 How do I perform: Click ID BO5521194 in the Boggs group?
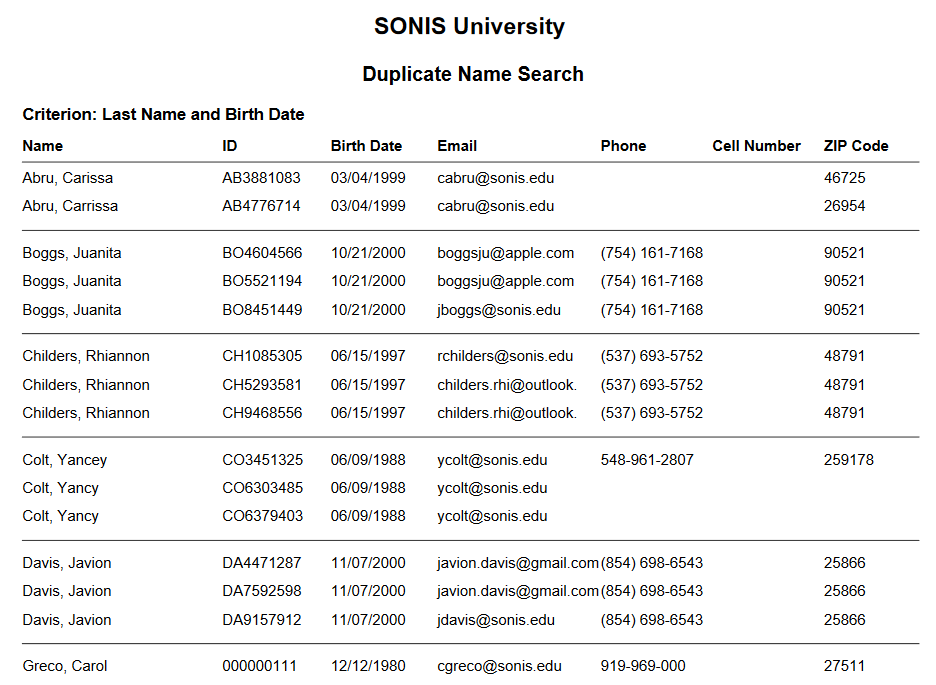[262, 281]
